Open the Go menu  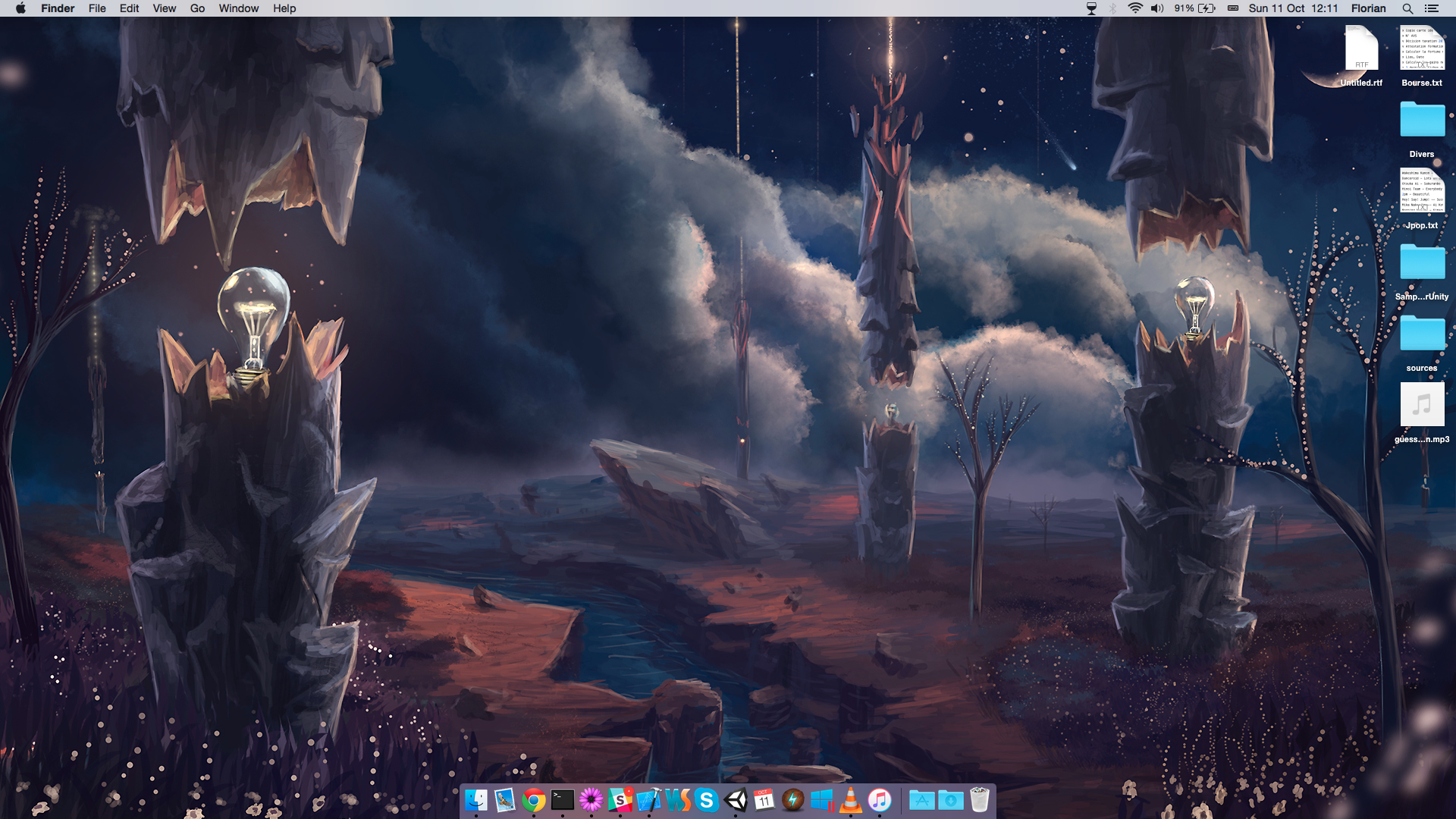pyautogui.click(x=197, y=8)
